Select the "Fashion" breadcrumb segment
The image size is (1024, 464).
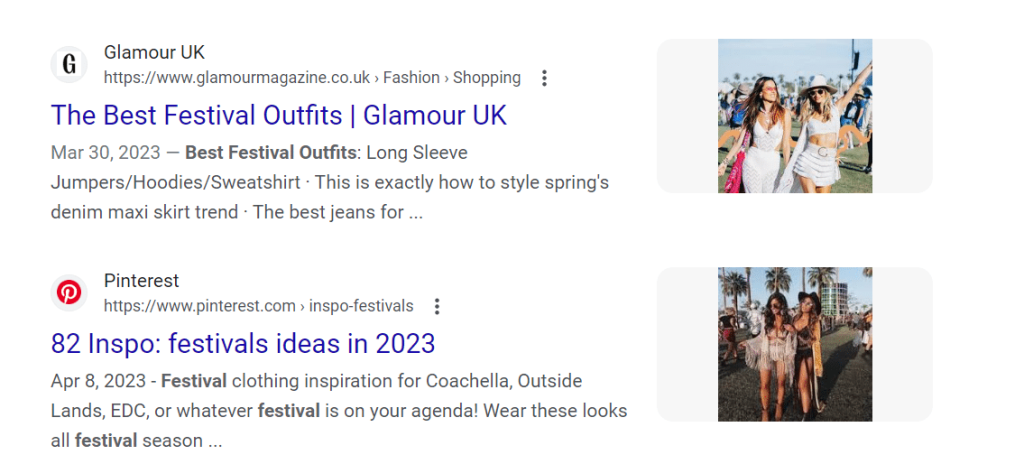pyautogui.click(x=411, y=78)
